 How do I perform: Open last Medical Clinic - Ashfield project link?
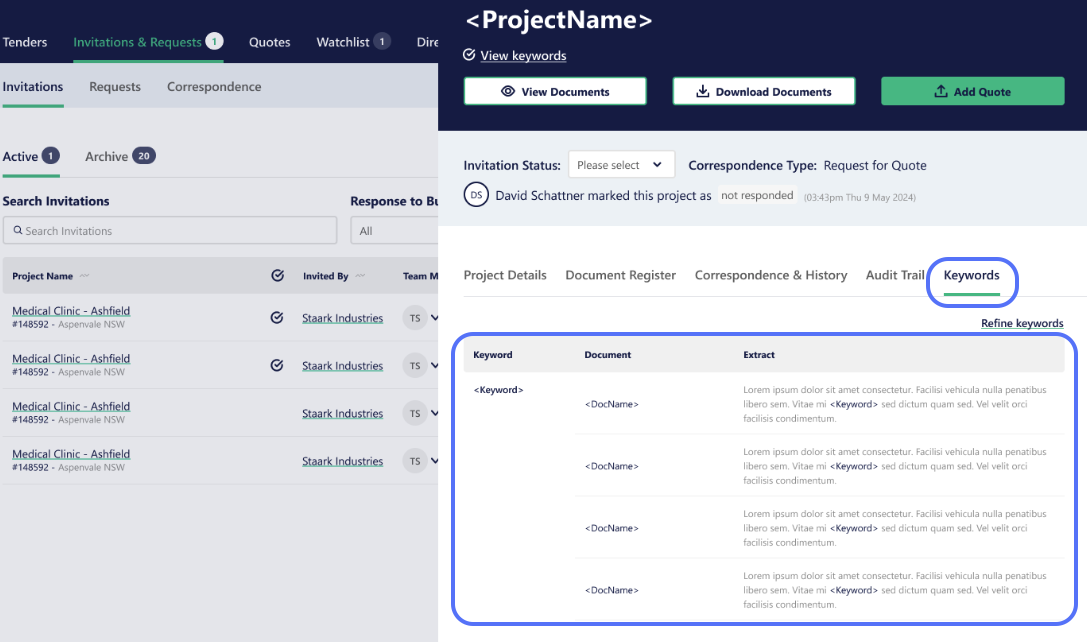coord(71,454)
